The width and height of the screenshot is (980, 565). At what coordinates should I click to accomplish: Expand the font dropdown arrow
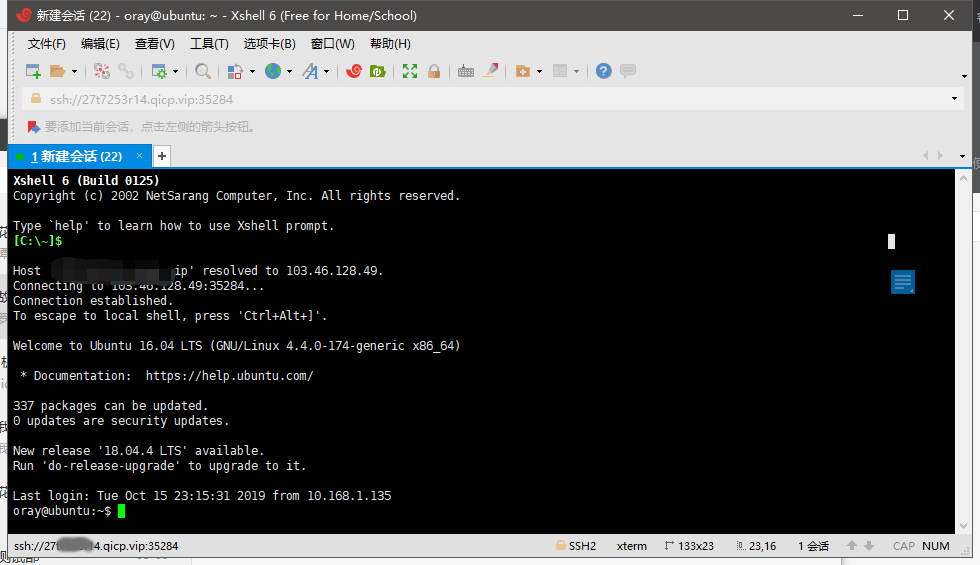(326, 72)
